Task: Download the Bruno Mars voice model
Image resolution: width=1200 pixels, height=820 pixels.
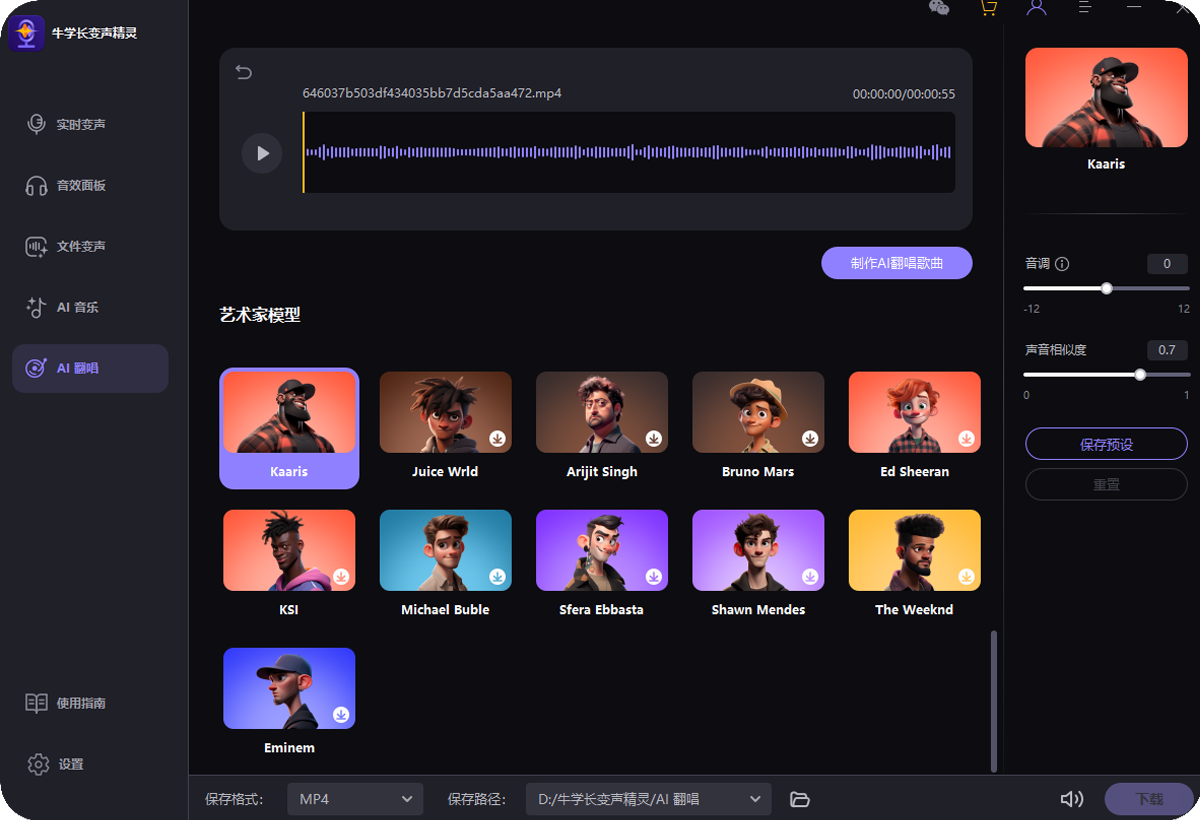Action: coord(810,438)
